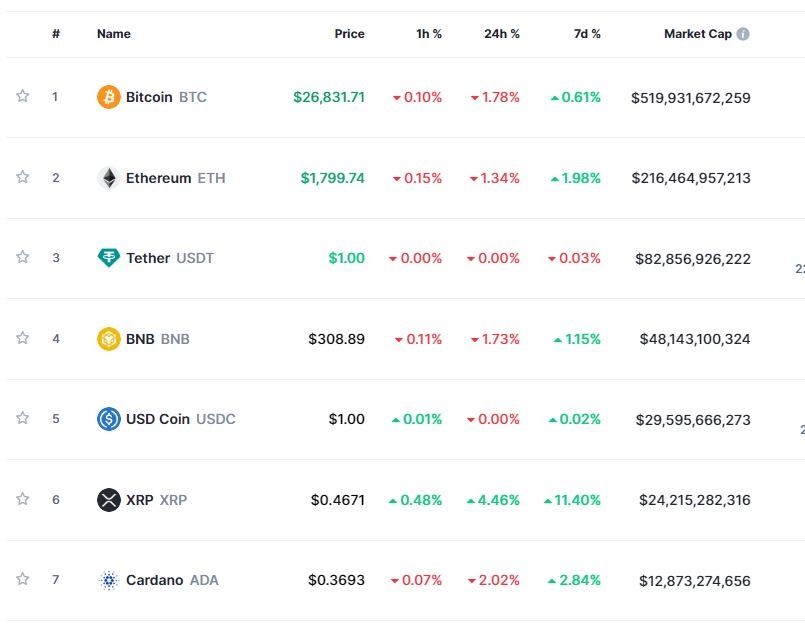Click the BNB coin logo icon
Image resolution: width=805 pixels, height=626 pixels.
tap(108, 339)
